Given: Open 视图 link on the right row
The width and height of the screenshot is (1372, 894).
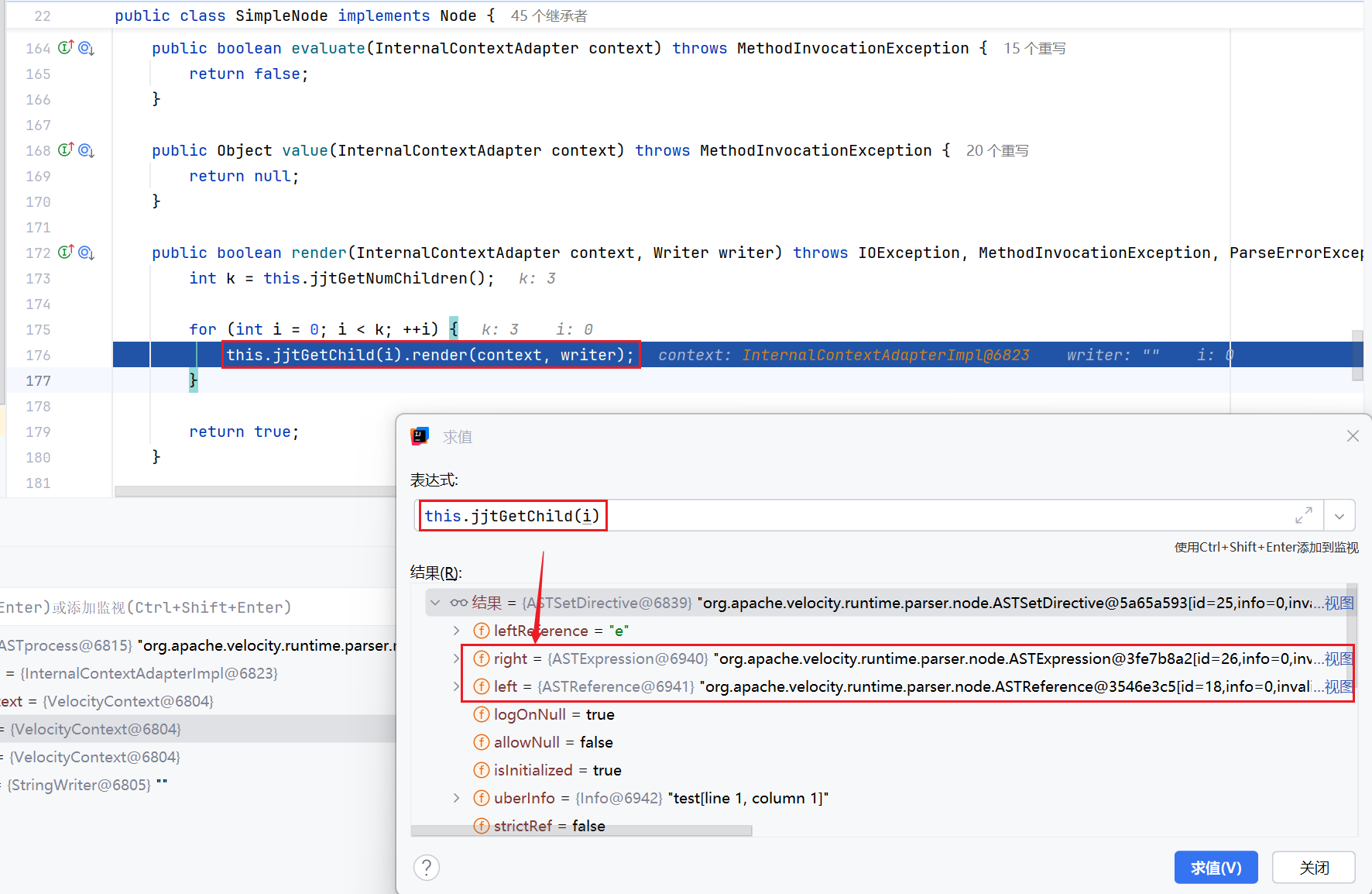Looking at the screenshot, I should pyautogui.click(x=1339, y=658).
